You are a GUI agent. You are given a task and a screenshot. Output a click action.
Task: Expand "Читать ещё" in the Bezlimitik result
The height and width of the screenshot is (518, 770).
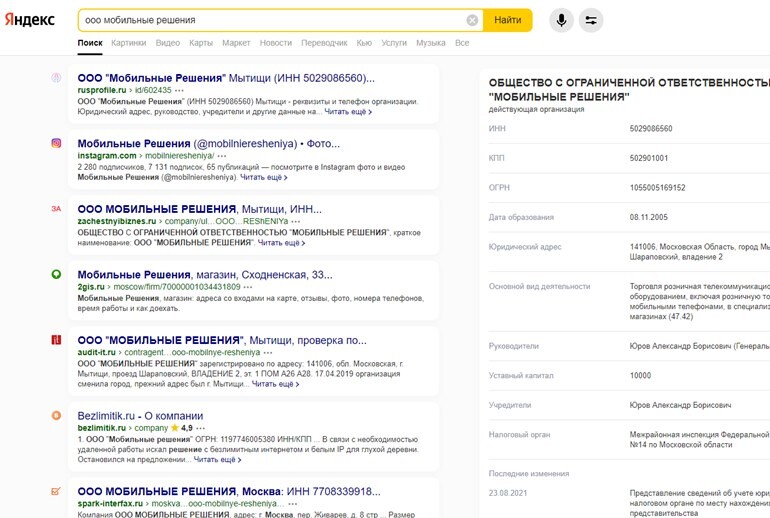click(217, 460)
